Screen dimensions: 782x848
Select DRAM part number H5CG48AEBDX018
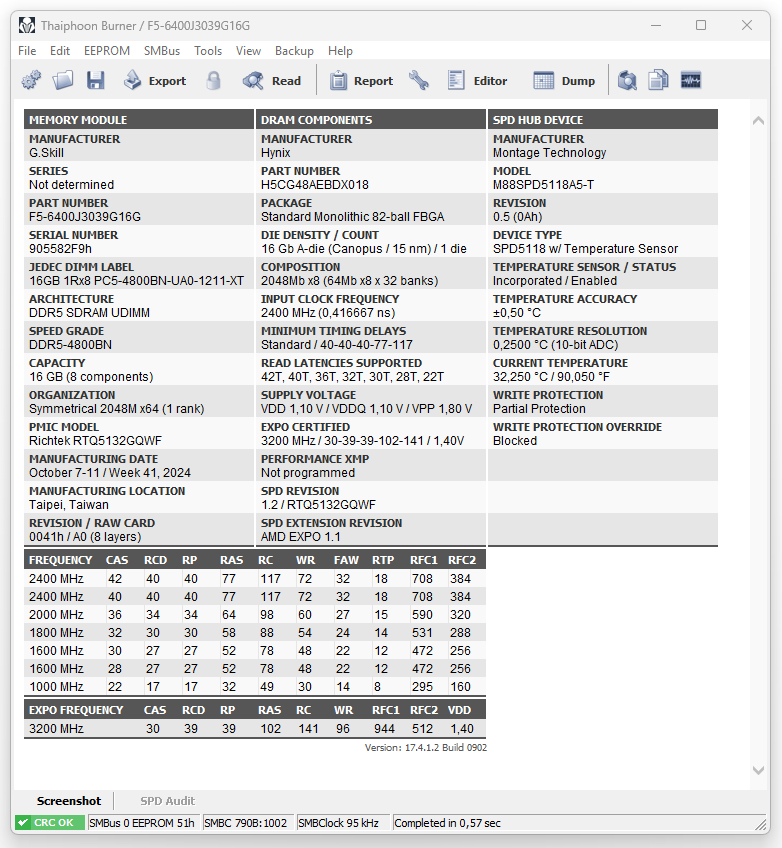(315, 185)
